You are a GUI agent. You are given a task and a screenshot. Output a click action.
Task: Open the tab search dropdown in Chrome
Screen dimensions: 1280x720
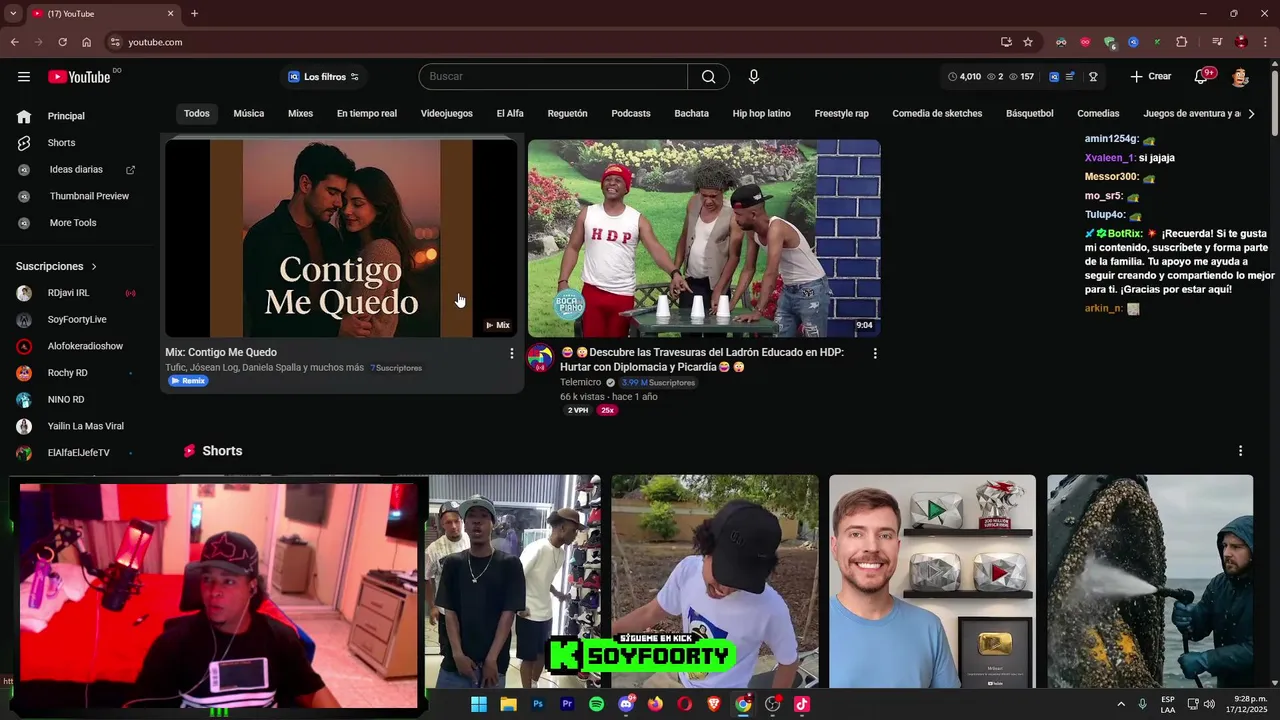pyautogui.click(x=13, y=14)
